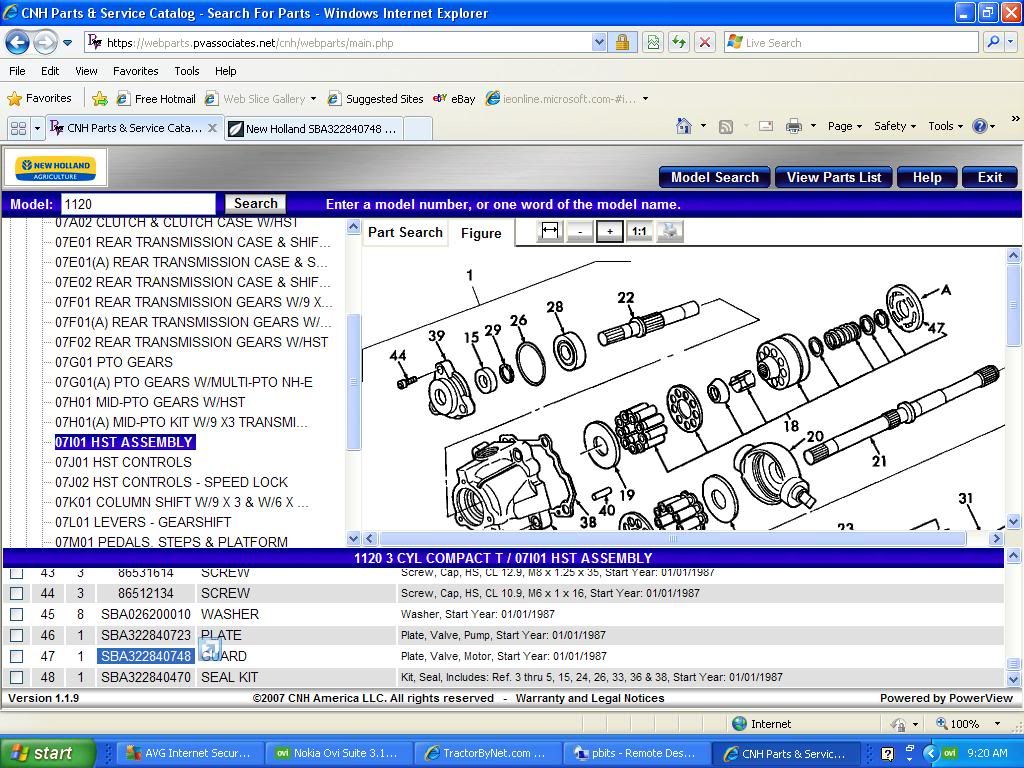Click the Home icon in command bar
This screenshot has height=768, width=1024.
click(x=684, y=125)
